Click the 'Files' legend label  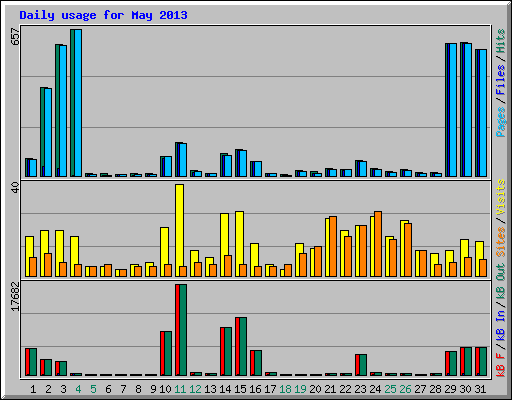[501, 79]
